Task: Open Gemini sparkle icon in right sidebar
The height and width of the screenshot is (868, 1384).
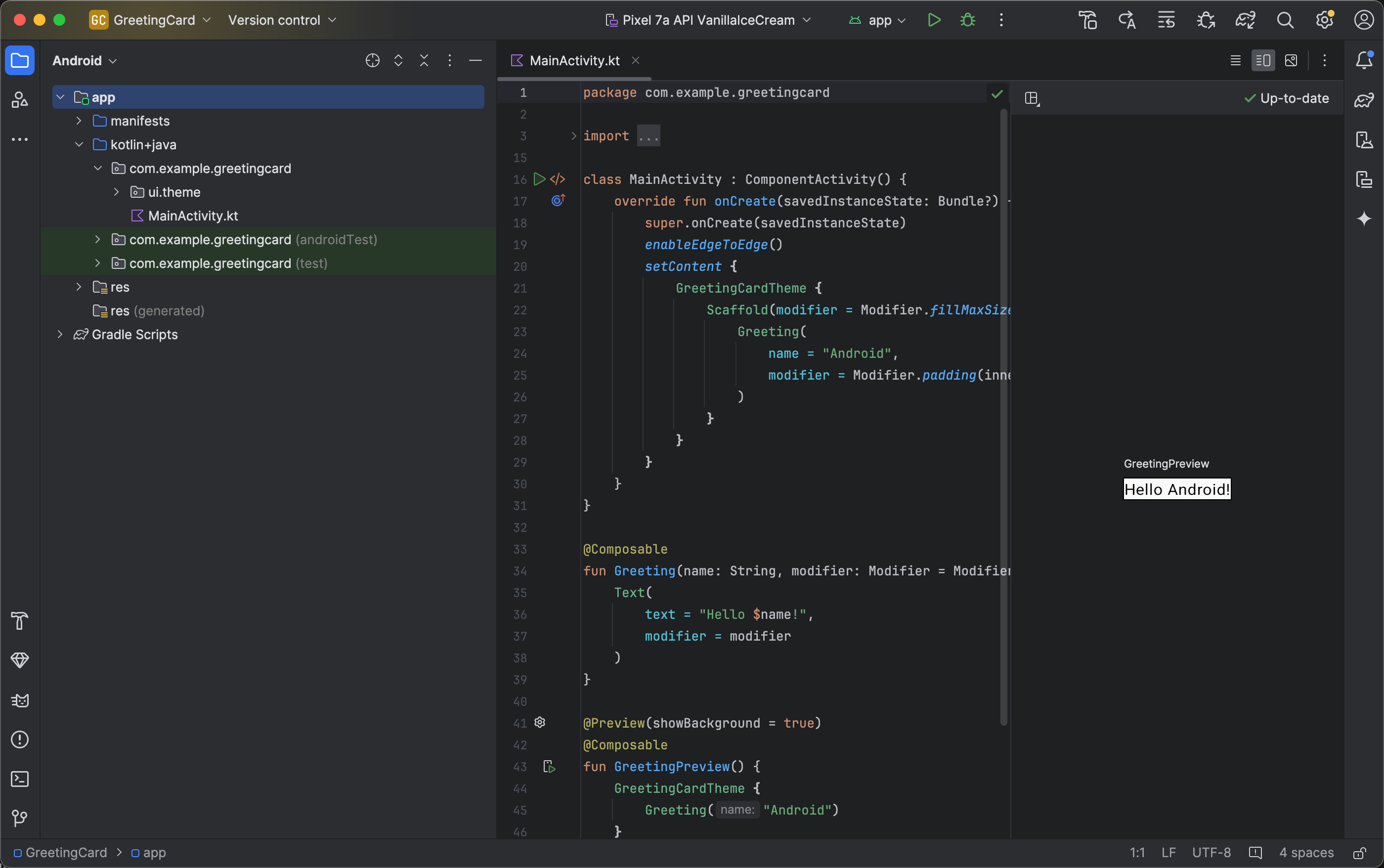Action: pos(1364,218)
